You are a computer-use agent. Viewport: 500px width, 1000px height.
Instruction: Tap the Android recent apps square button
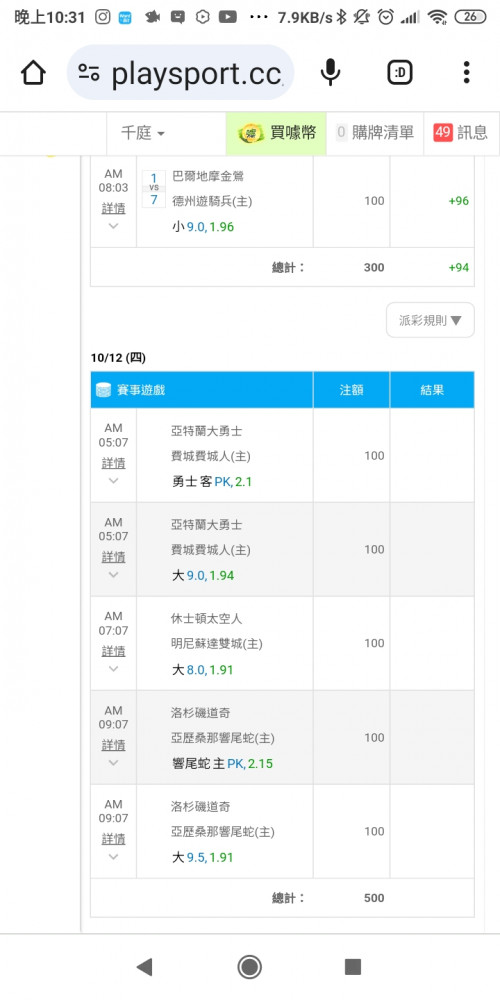(353, 967)
